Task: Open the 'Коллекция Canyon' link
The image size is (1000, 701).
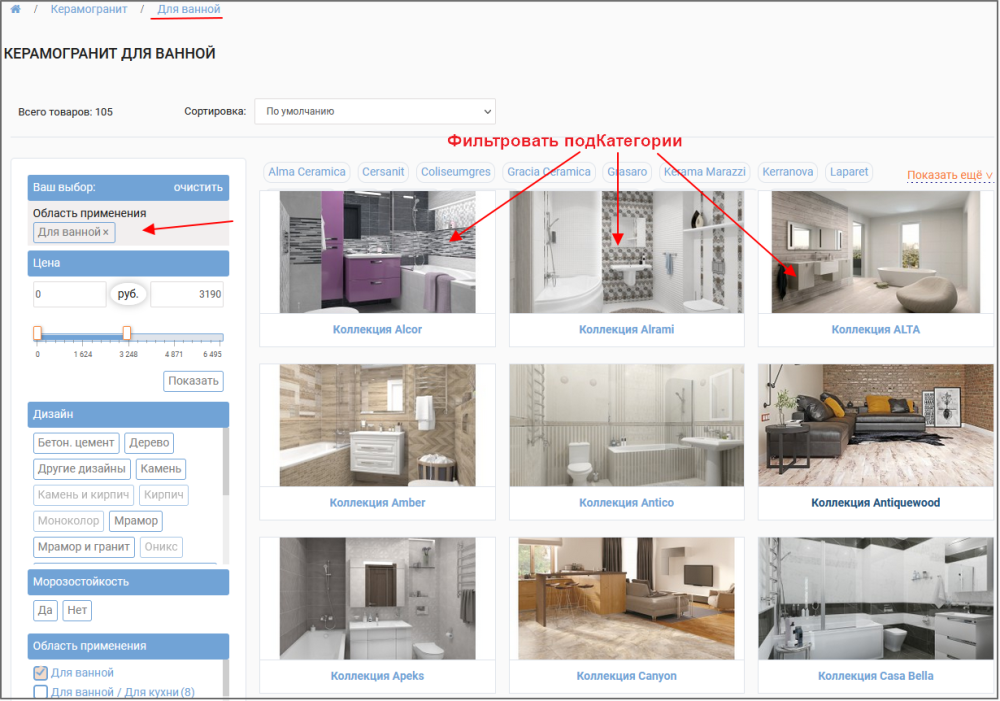Action: [627, 676]
